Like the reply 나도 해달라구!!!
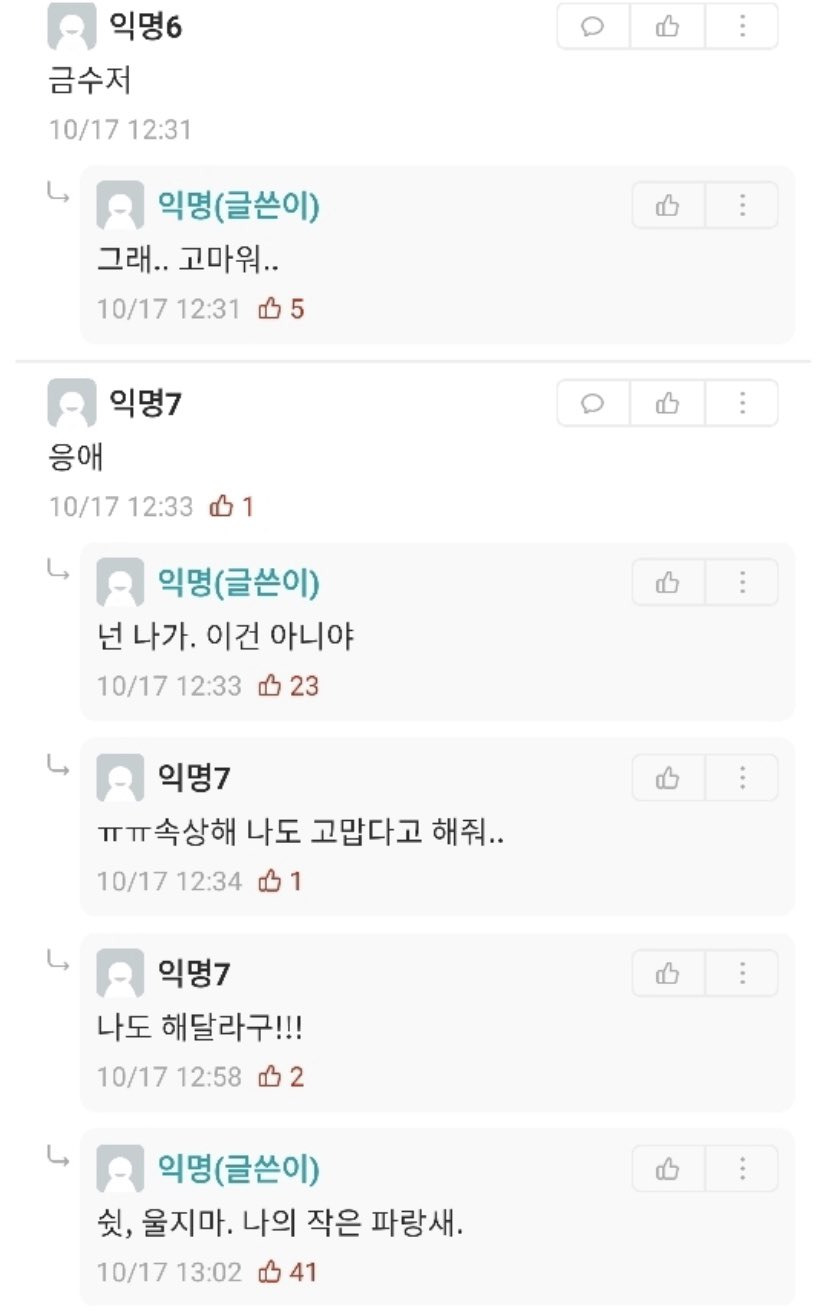 [x=668, y=973]
